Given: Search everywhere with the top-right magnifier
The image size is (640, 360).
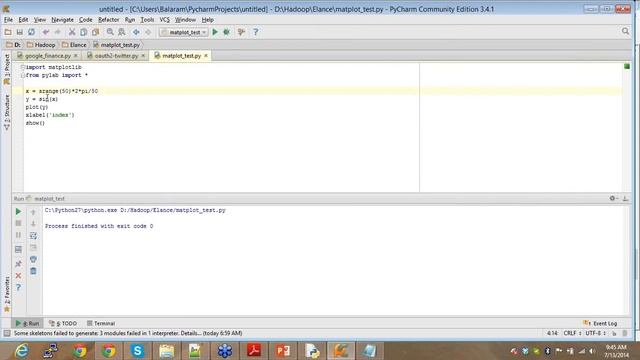Looking at the screenshot, I should coord(625,31).
